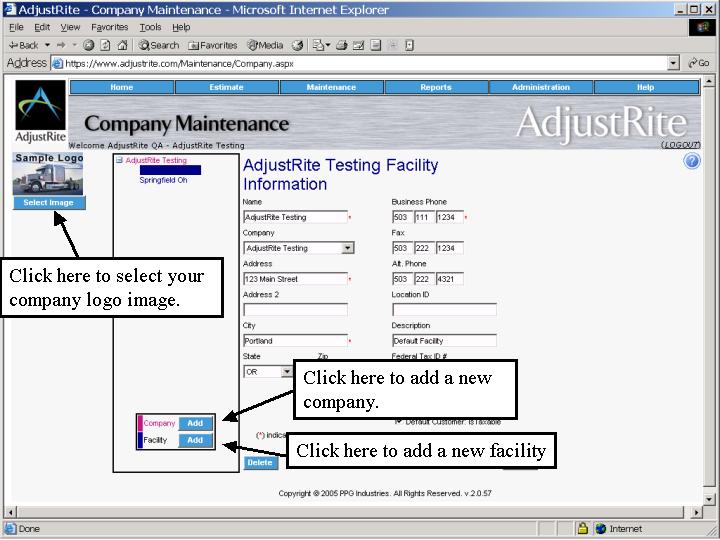Click the Alt. Phone 4321 field
Viewport: 720px width, 540px height.
tap(450, 279)
